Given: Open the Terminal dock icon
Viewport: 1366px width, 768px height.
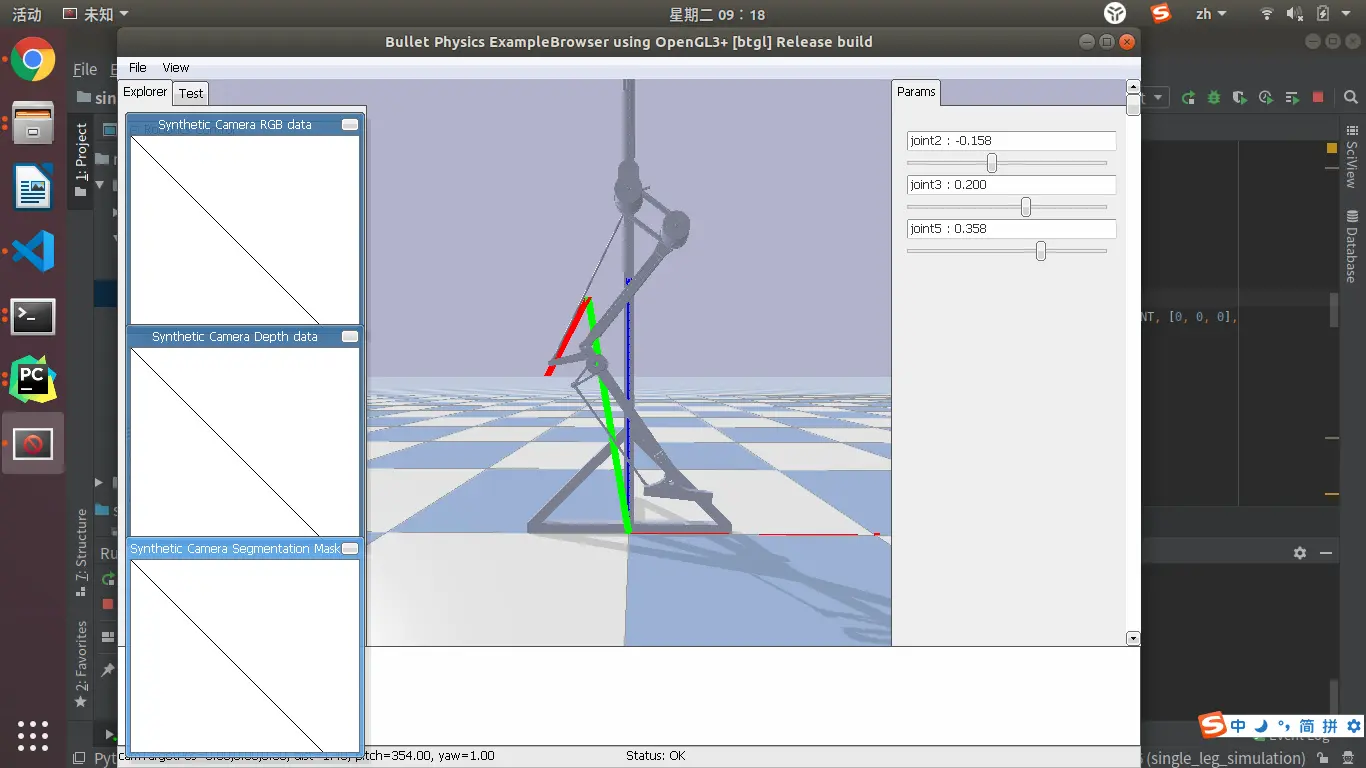Looking at the screenshot, I should pos(33,316).
